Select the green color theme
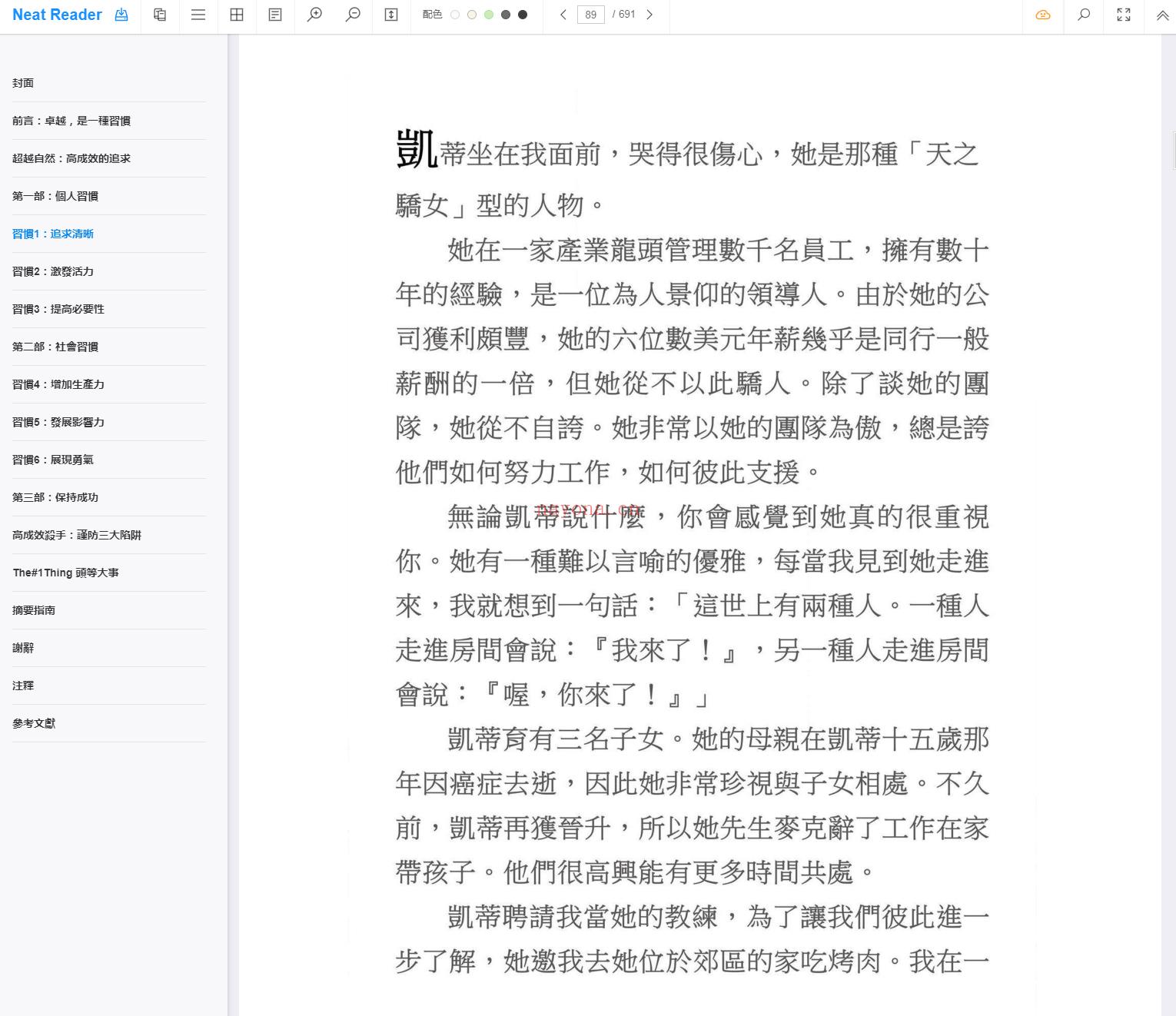1176x1016 pixels. tap(489, 15)
